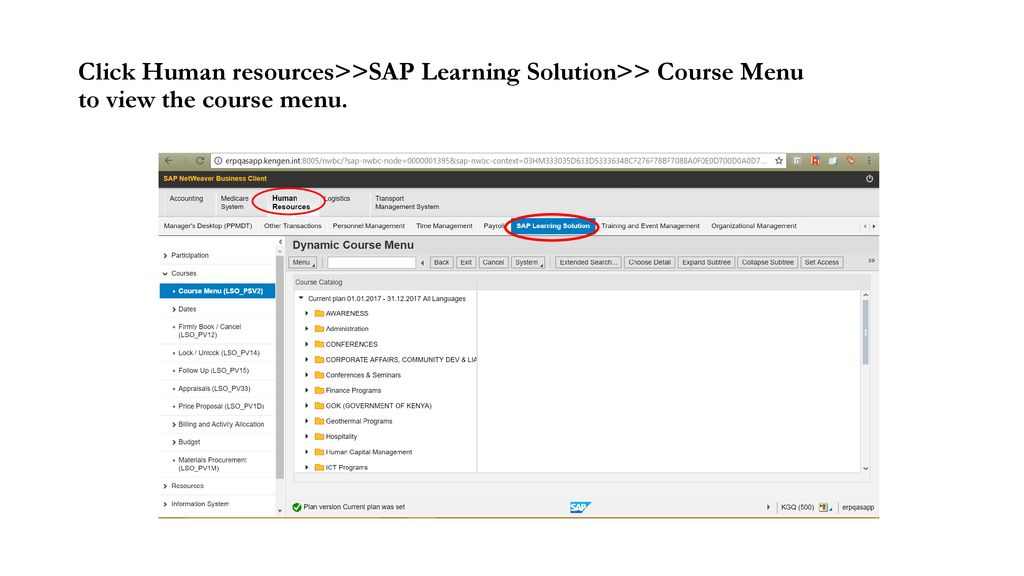Expand the Information System section
This screenshot has width=1024, height=576.
(x=165, y=504)
